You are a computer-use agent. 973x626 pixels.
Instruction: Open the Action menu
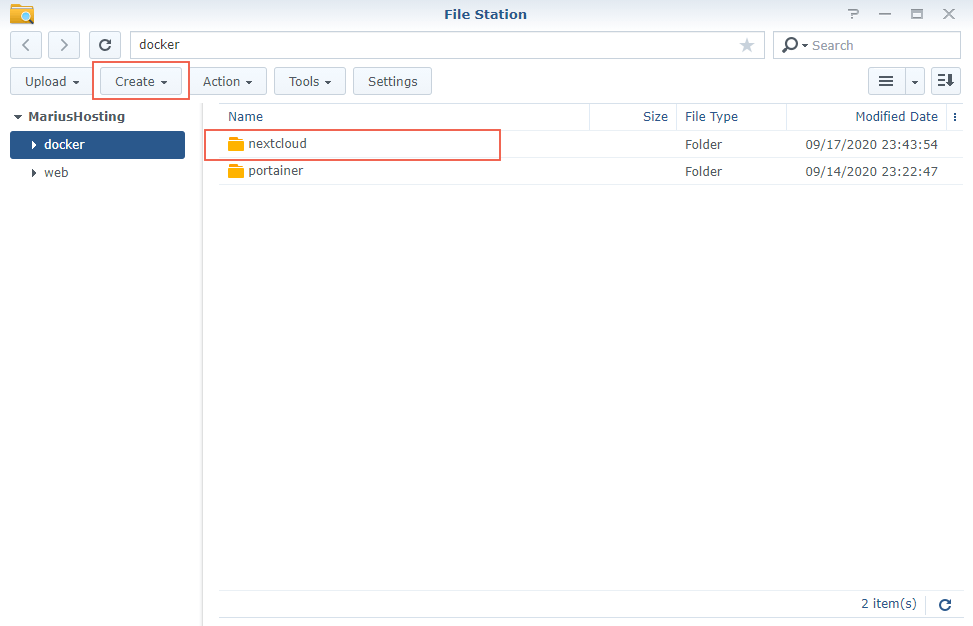pyautogui.click(x=228, y=81)
